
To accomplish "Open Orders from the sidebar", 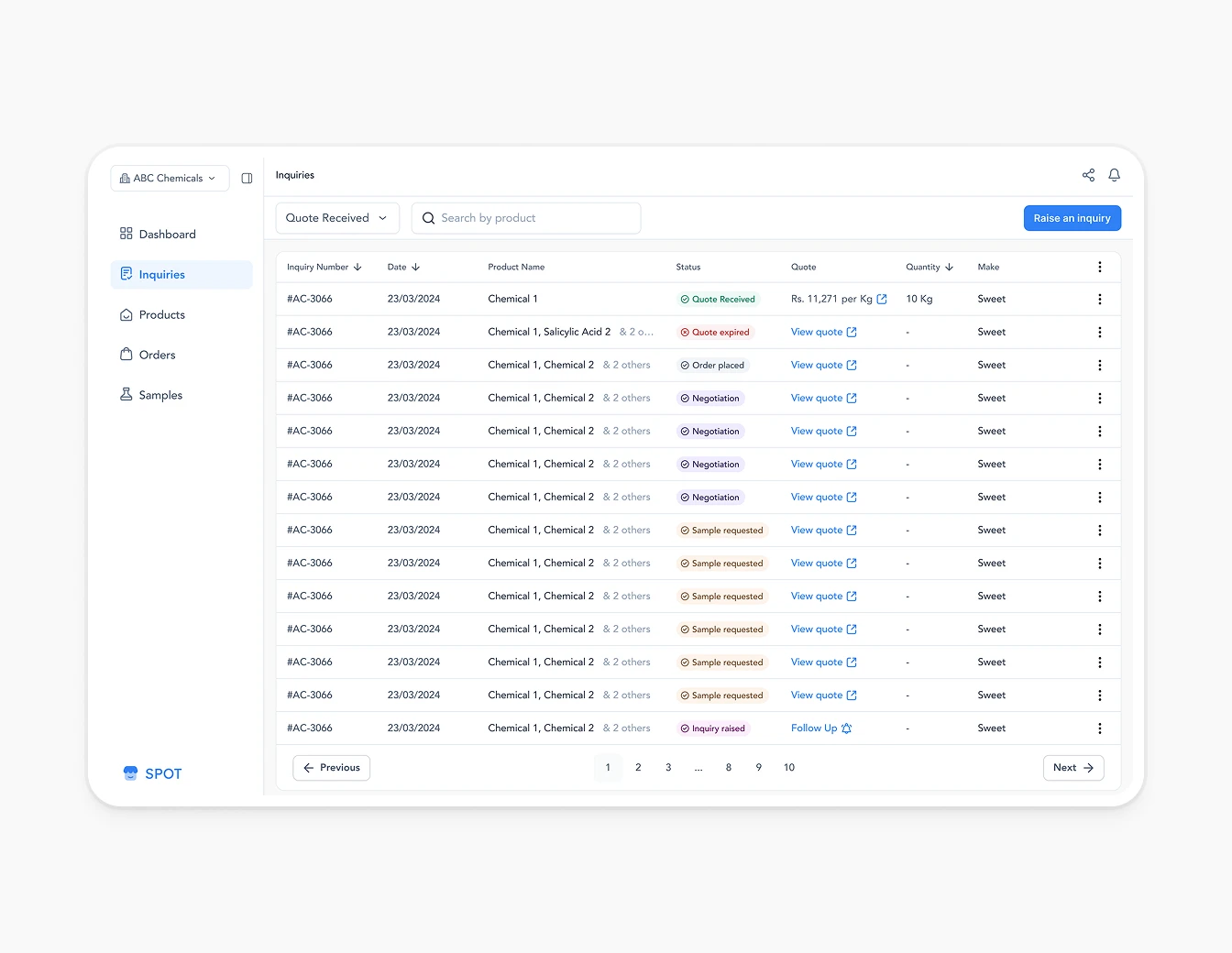I will tap(157, 355).
